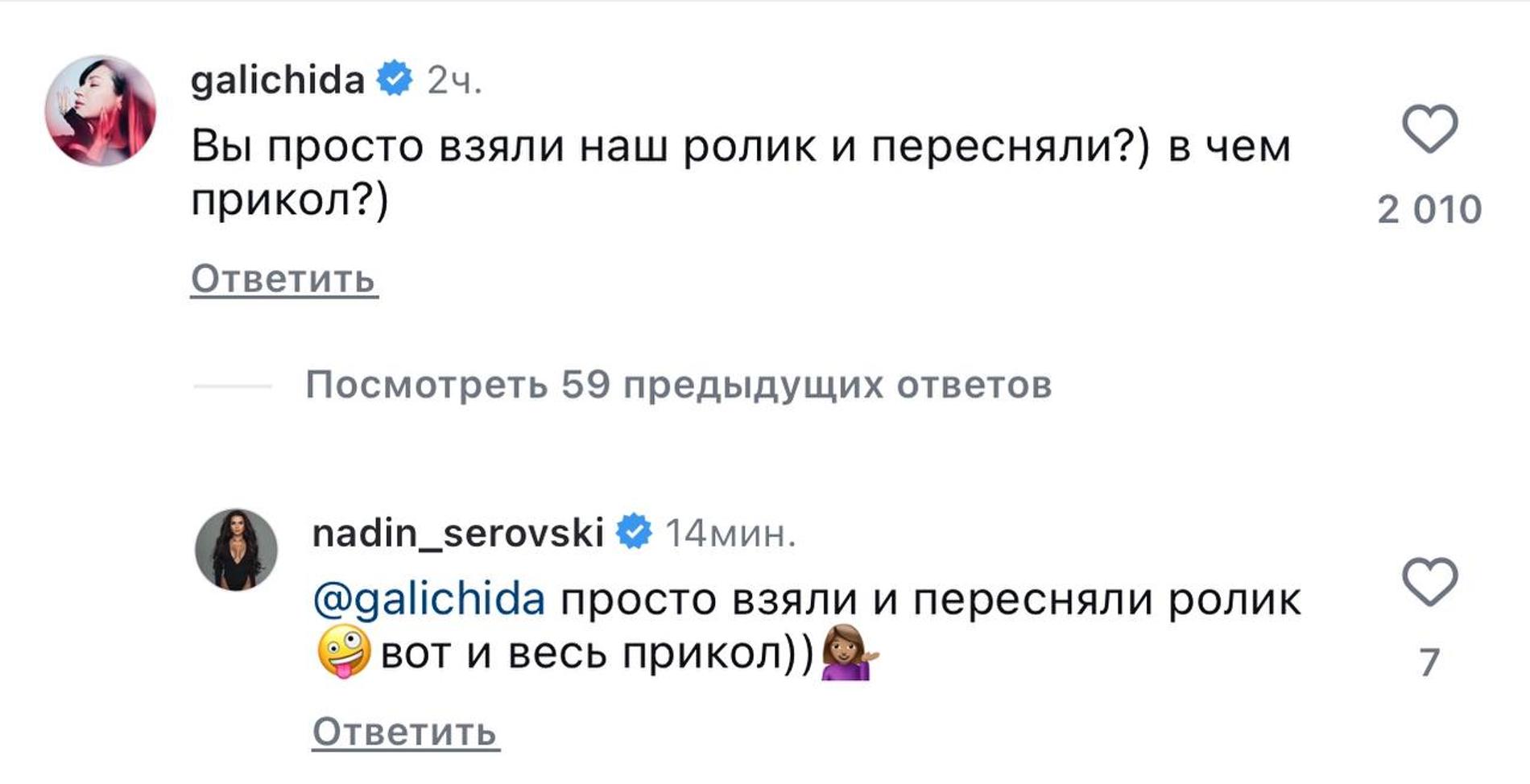The image size is (1530, 784).
Task: Like nadin_serovski's reply with the heart
Action: click(1429, 581)
